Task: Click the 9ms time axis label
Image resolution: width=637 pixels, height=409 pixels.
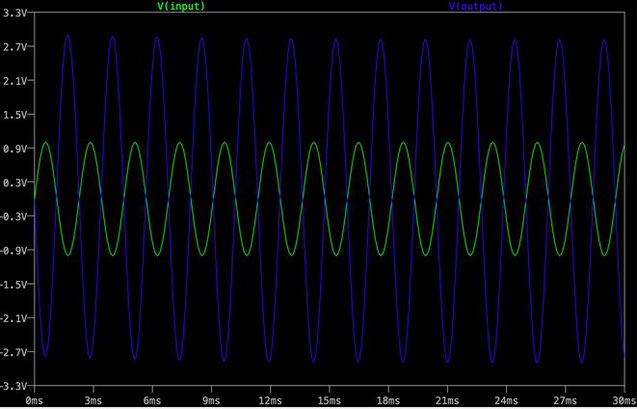Action: (211, 400)
